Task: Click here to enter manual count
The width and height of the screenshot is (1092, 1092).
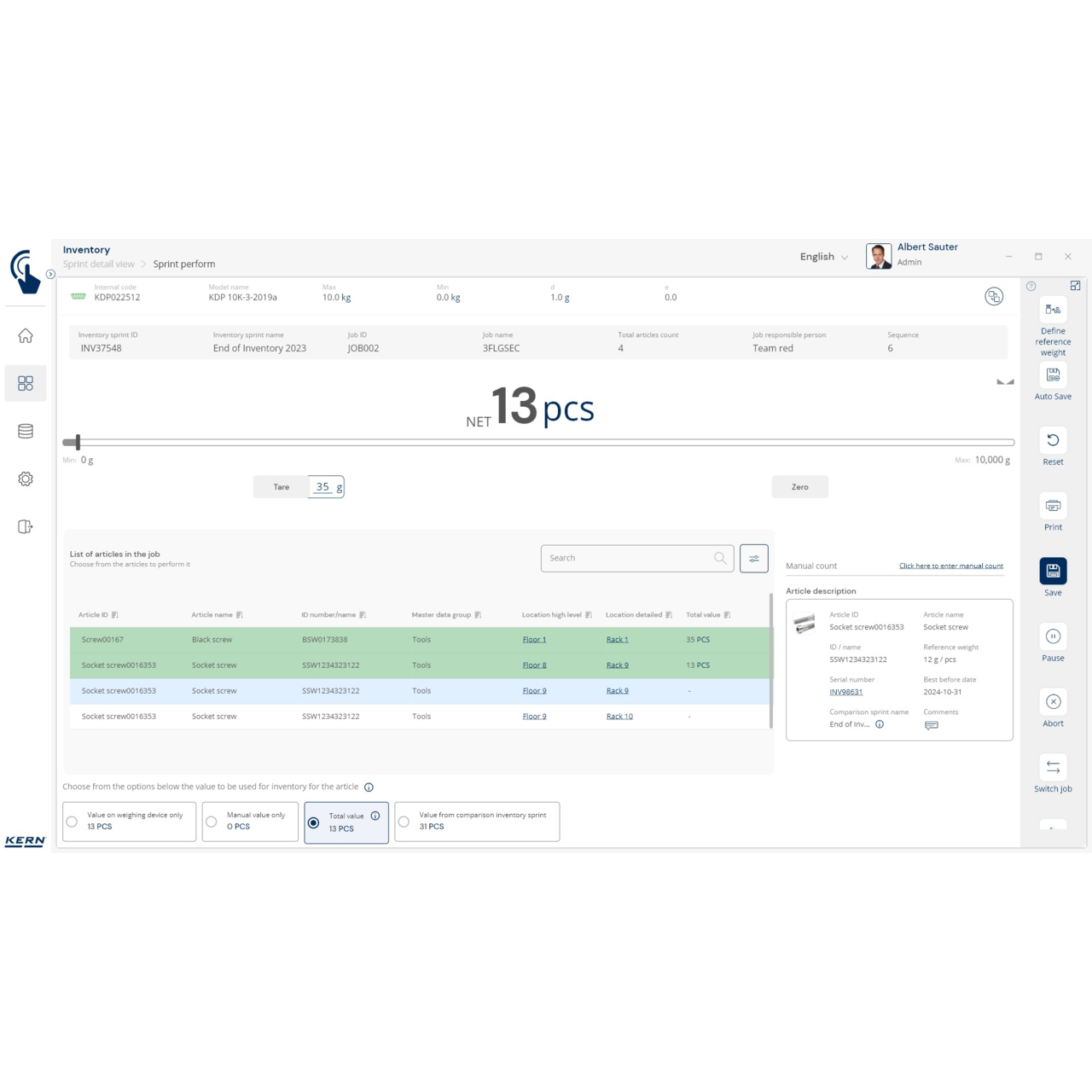Action: (x=950, y=566)
